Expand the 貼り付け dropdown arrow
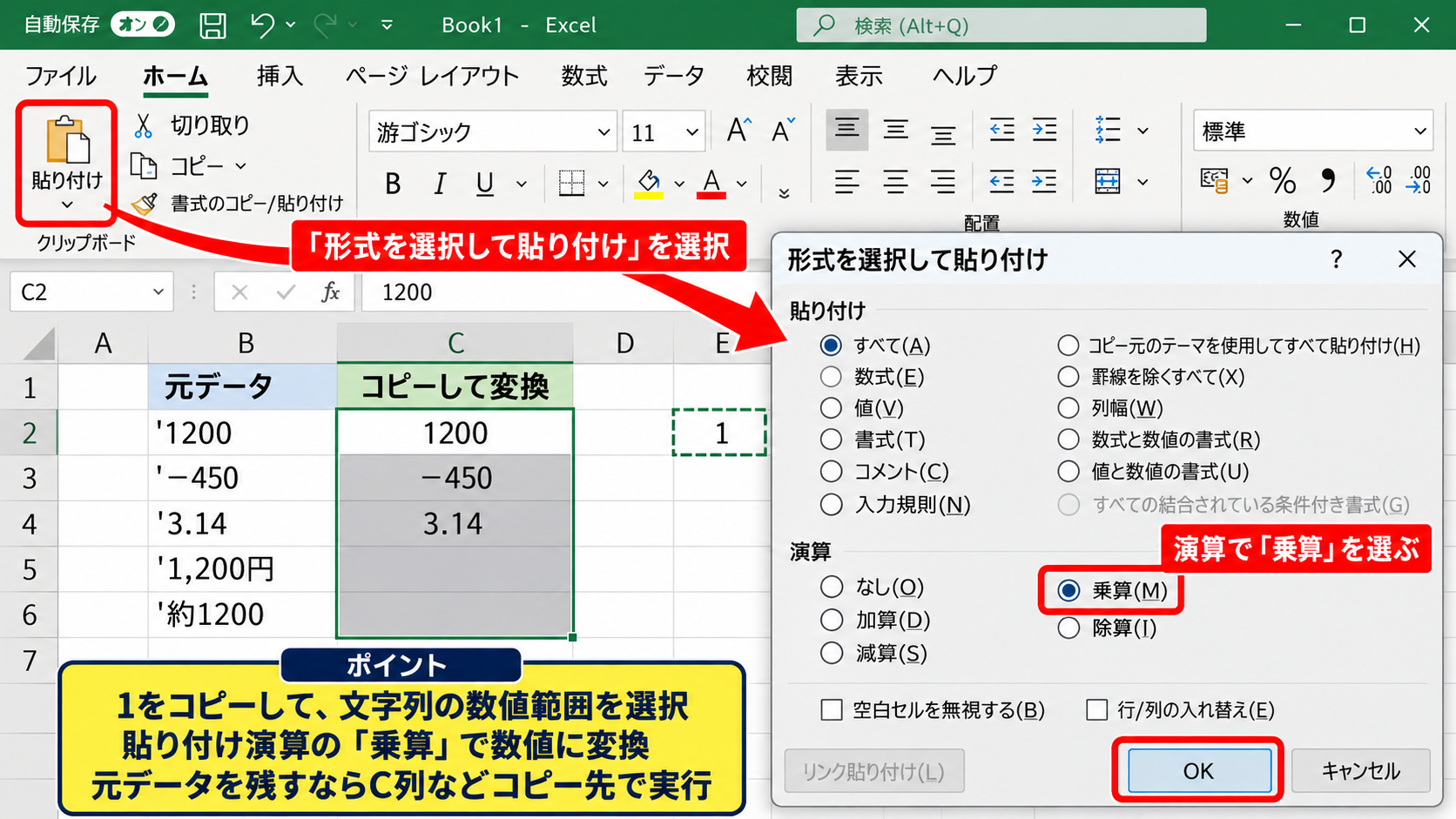Screen dimensions: 1456x819 67,205
